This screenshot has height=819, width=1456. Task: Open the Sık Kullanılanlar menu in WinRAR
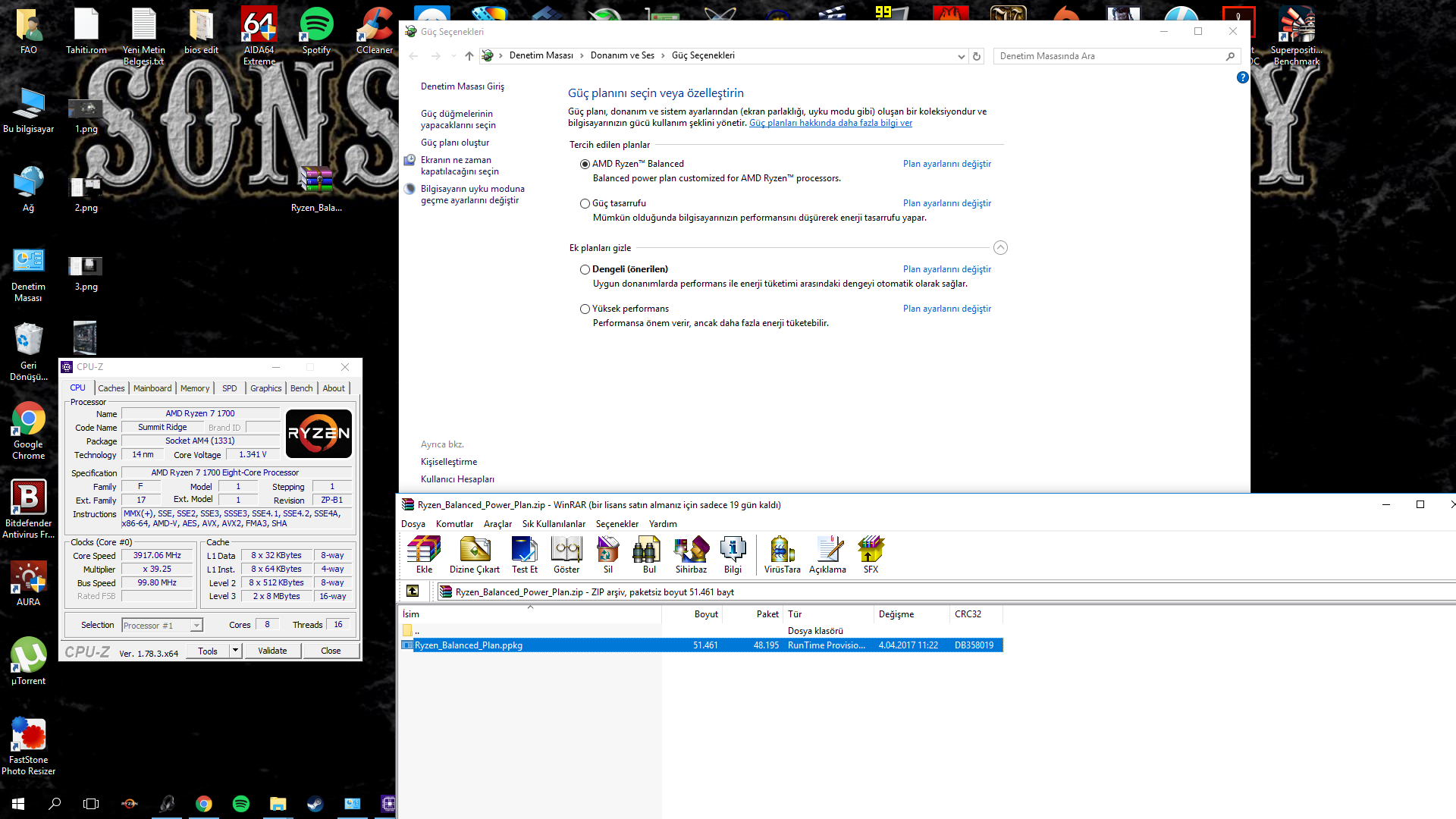coord(554,524)
